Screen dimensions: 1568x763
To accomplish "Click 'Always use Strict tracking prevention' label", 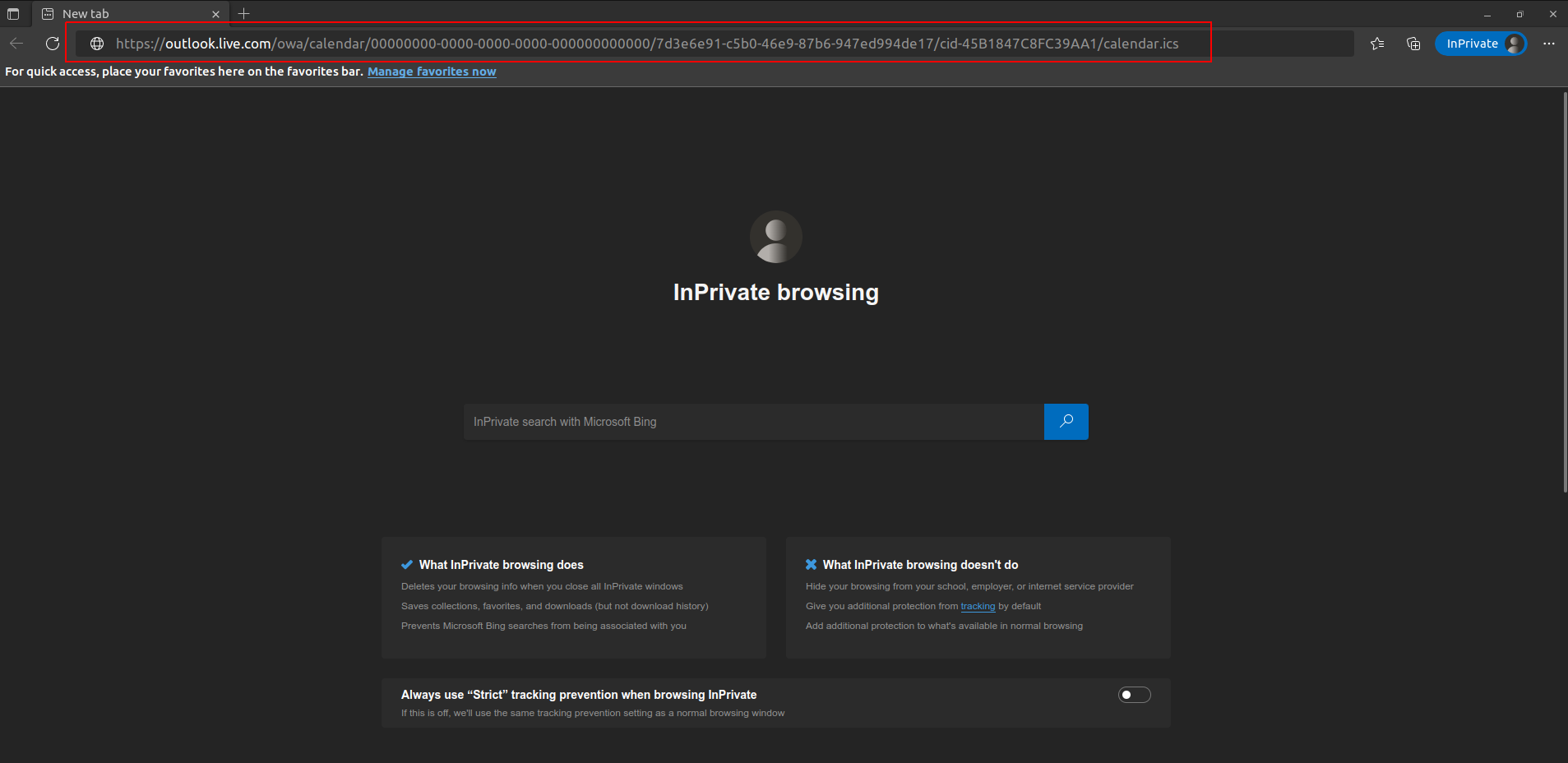I will [579, 695].
